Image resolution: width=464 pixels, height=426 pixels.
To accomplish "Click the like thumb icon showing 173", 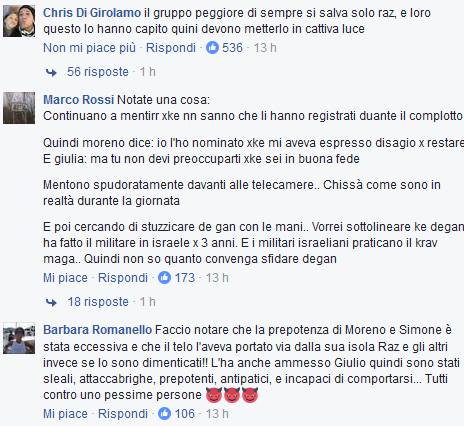I will 164,277.
